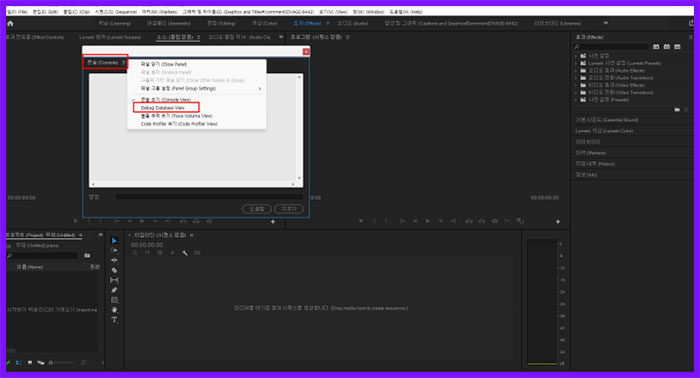
Task: Choose Debug Database View menu item
Action: point(162,108)
